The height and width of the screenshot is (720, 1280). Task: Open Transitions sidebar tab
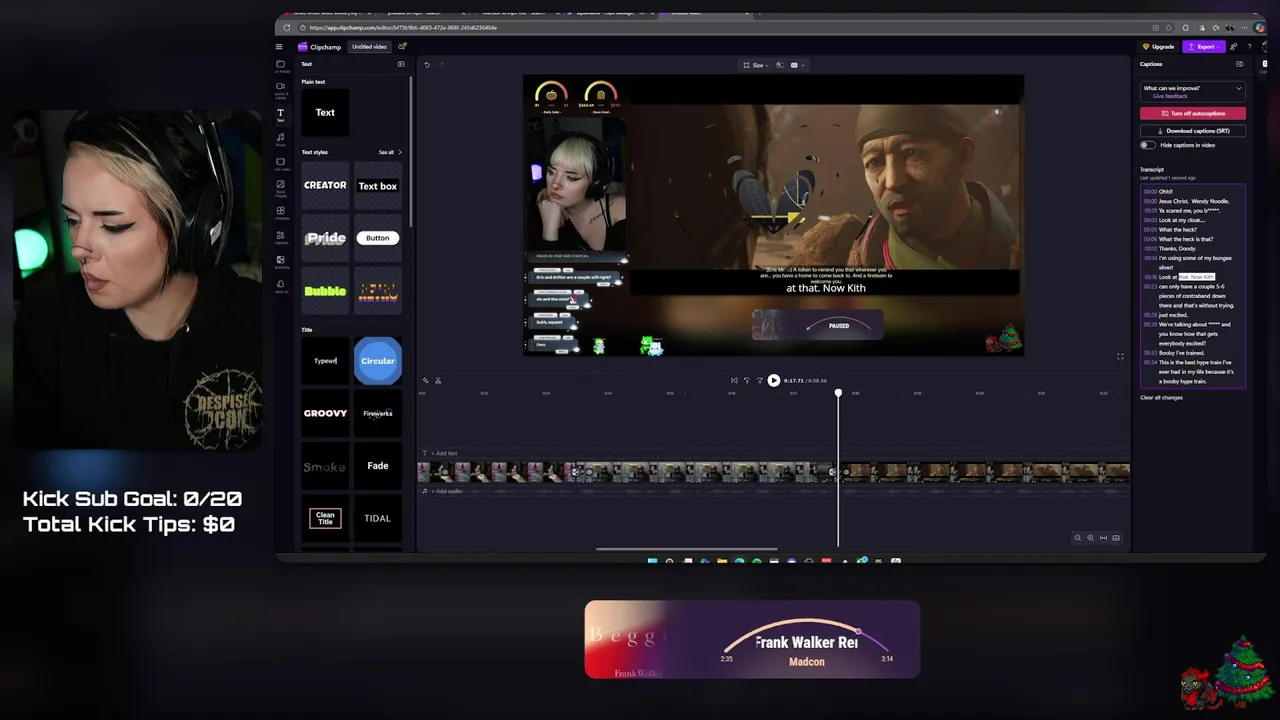click(281, 261)
